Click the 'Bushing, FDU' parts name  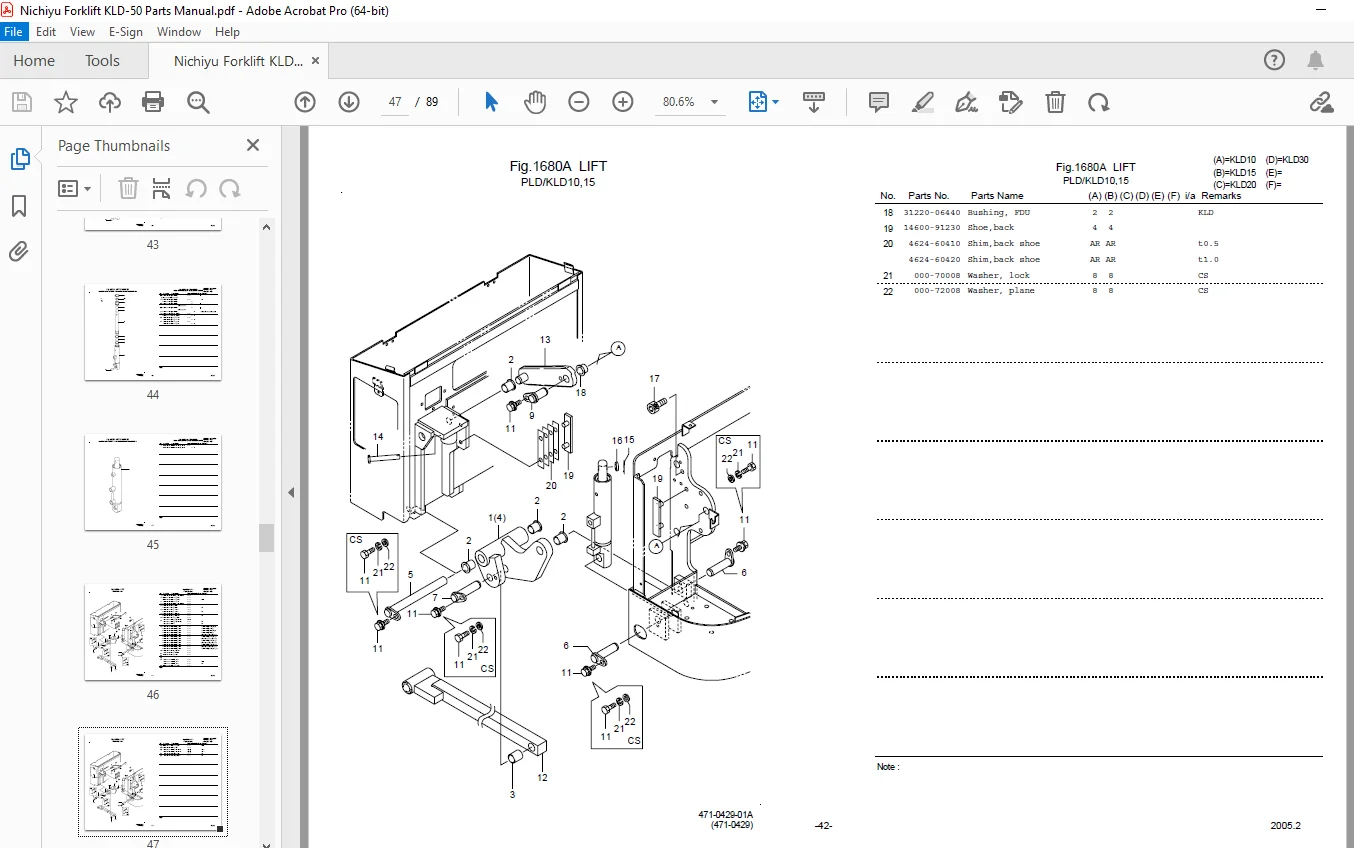pyautogui.click(x=999, y=213)
